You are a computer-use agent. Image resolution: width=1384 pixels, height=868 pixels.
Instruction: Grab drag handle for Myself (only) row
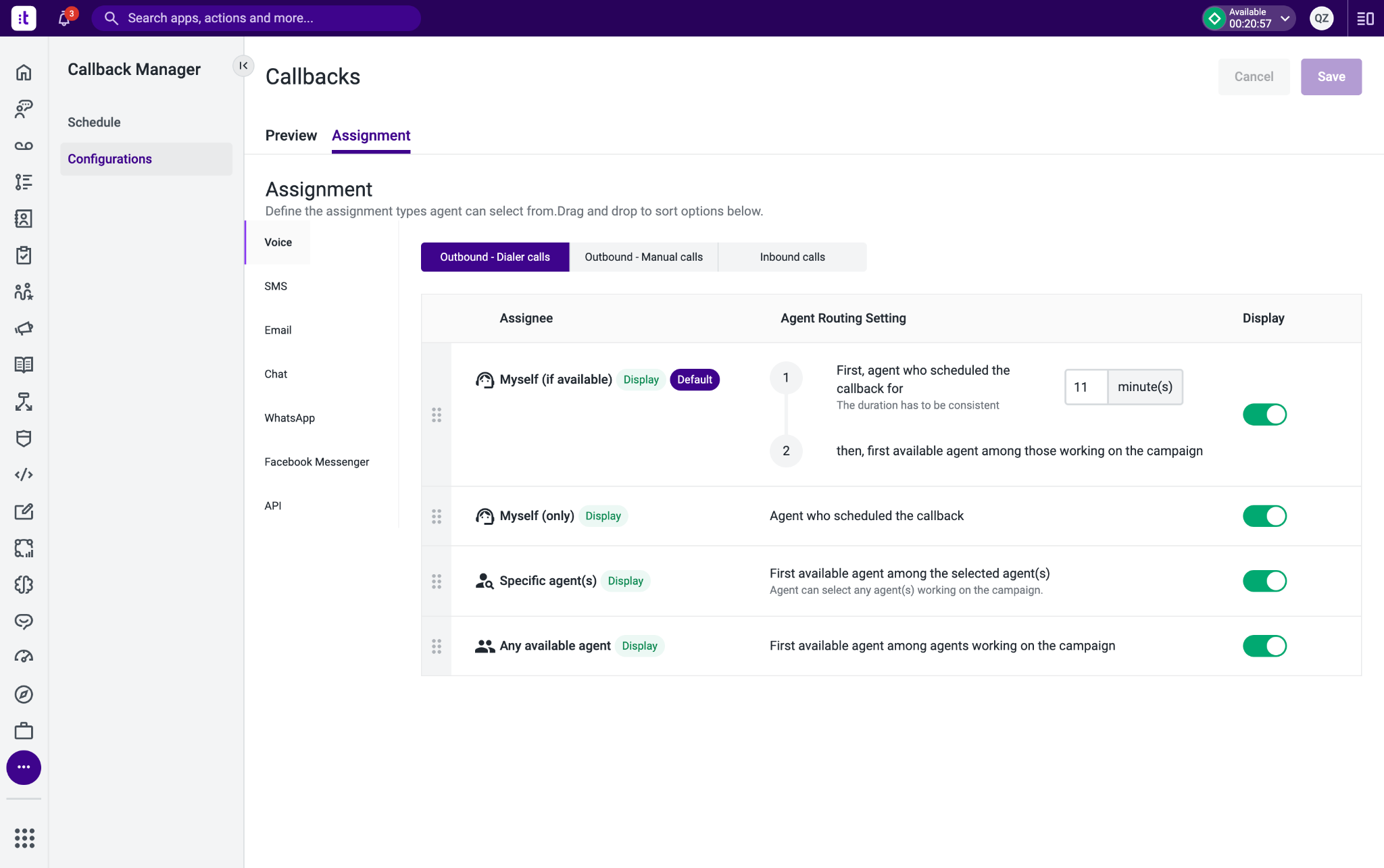[437, 516]
